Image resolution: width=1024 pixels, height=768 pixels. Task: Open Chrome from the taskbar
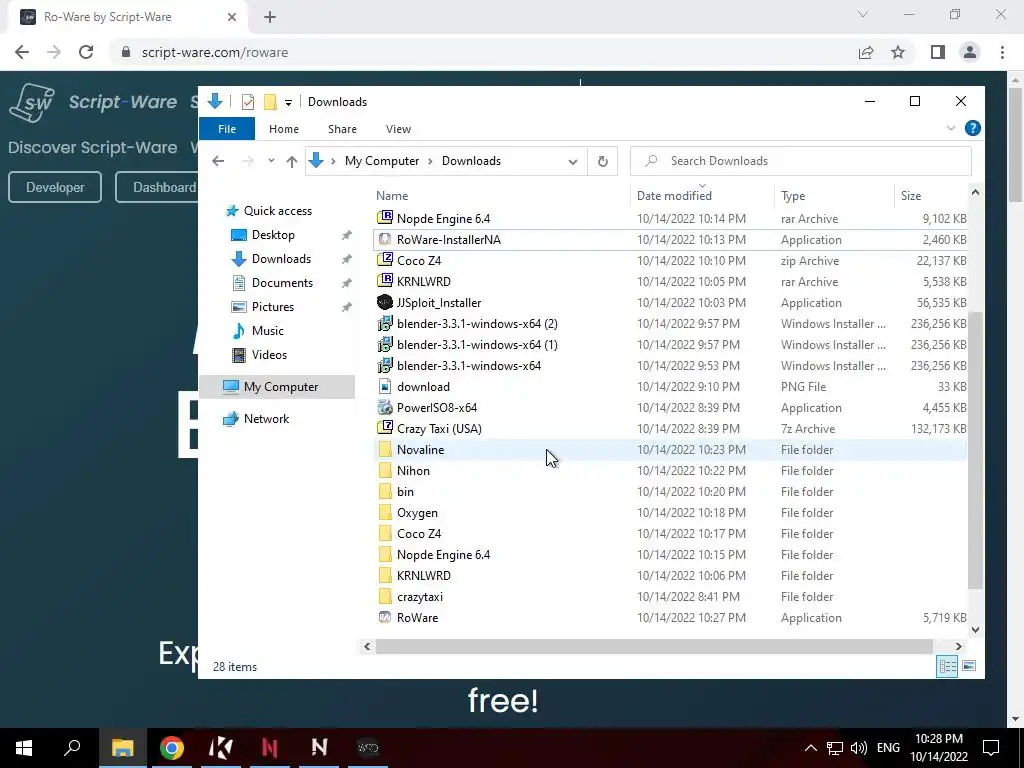(171, 748)
